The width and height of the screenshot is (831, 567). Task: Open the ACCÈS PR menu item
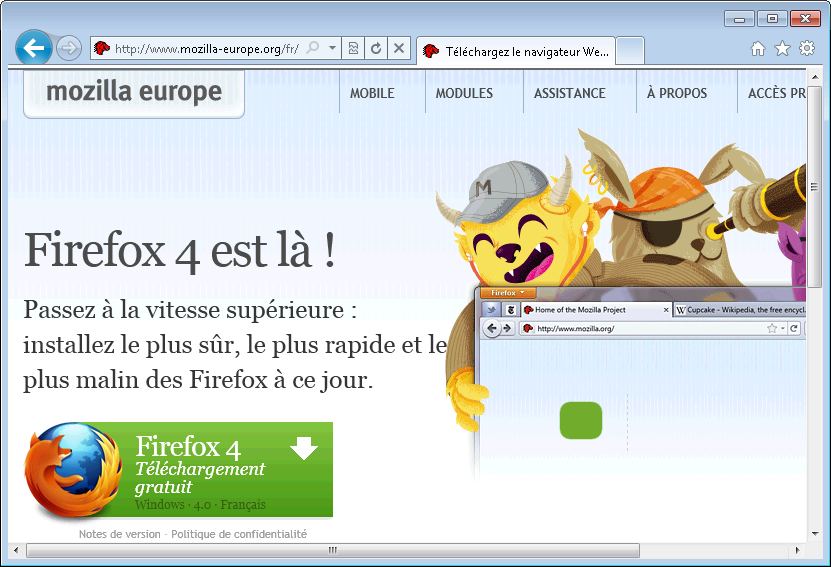[x=777, y=93]
